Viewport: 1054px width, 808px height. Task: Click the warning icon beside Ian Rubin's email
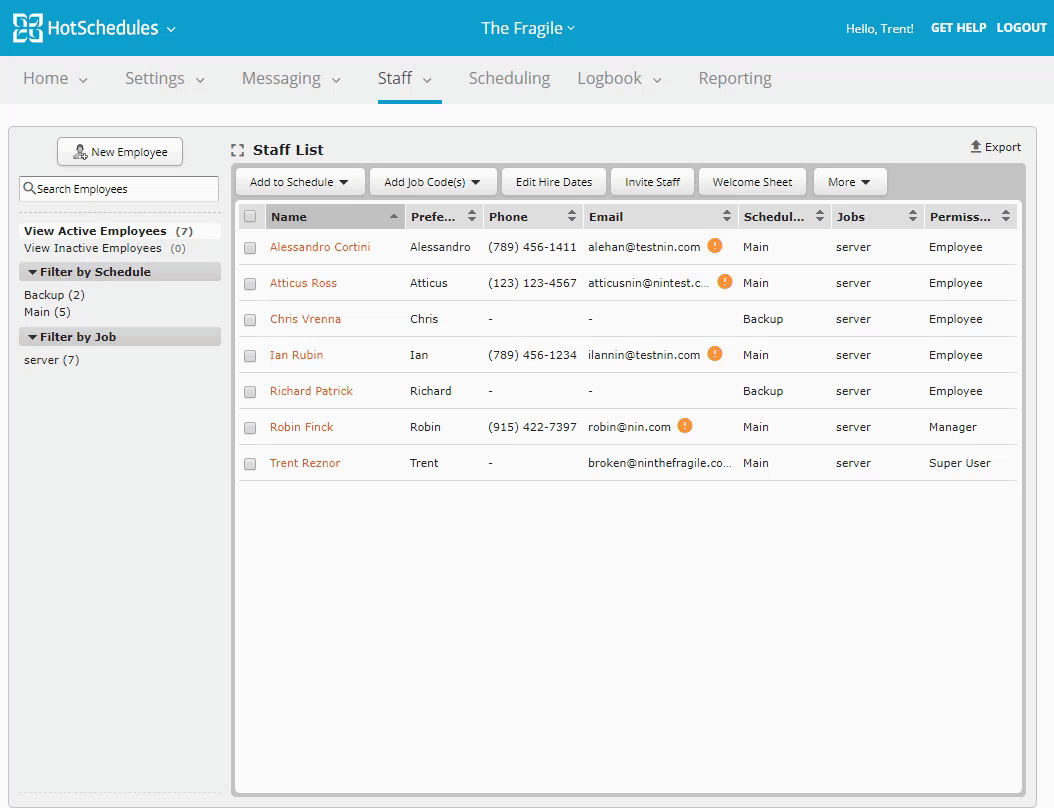pyautogui.click(x=715, y=354)
